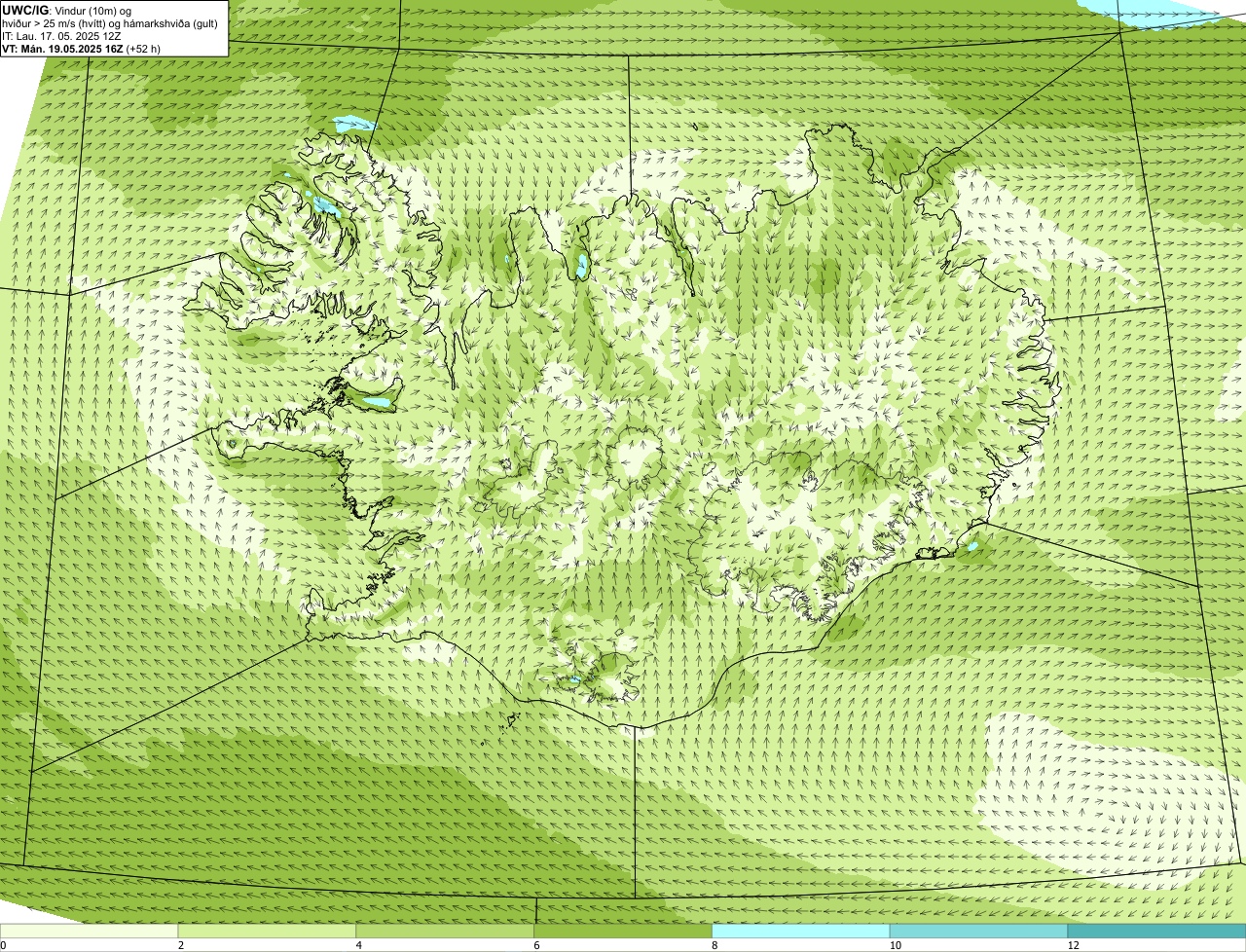1246x952 pixels.
Task: Click the scale label "4"
Action: 359,945
